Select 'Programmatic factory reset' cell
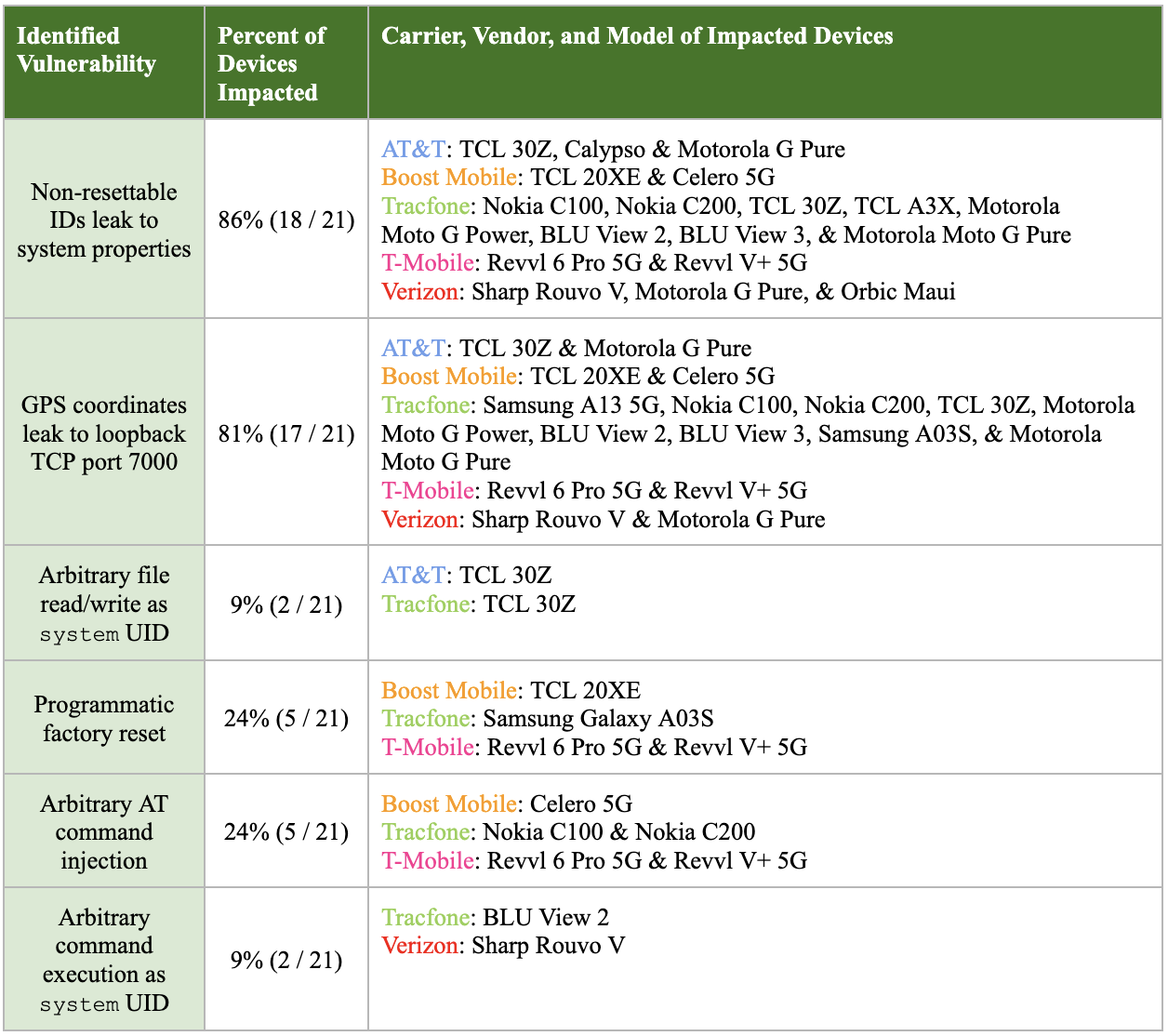1168x1036 pixels. [x=104, y=718]
